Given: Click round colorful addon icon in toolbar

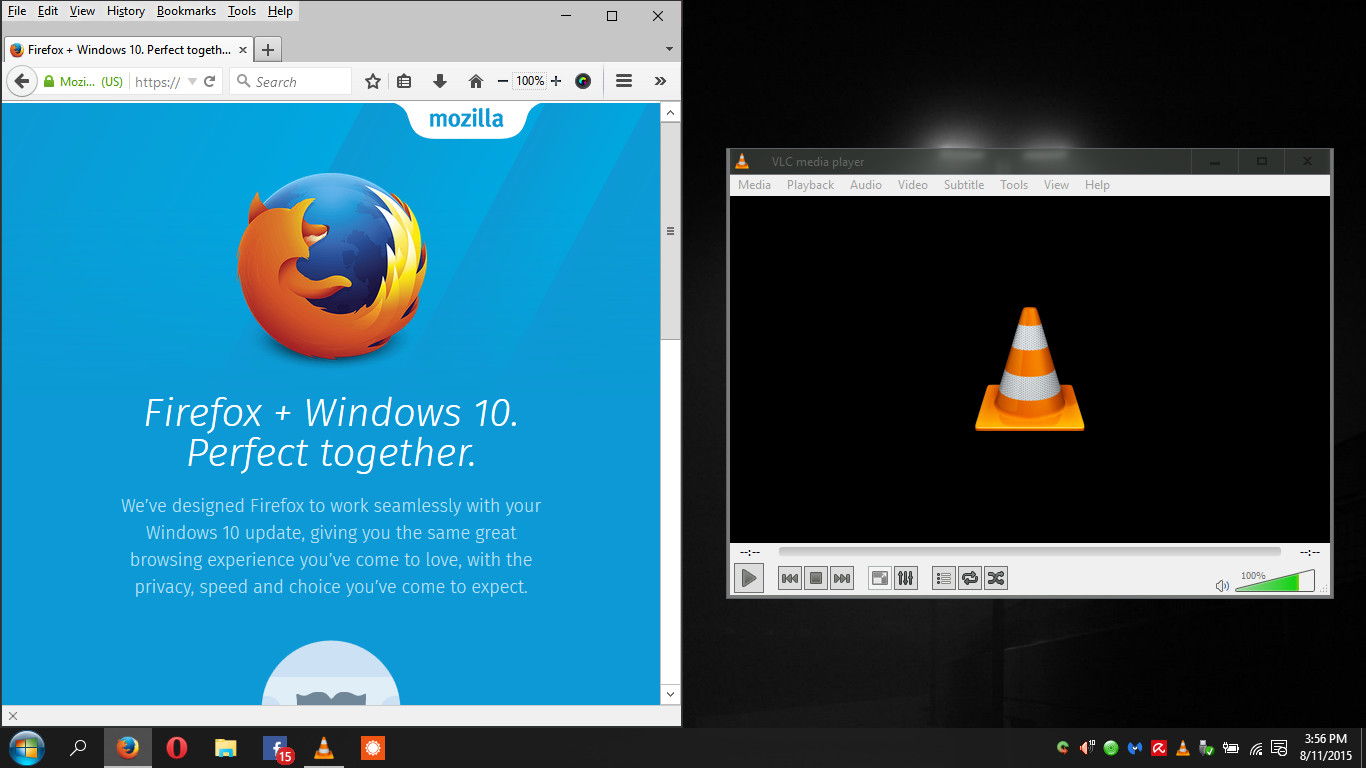Looking at the screenshot, I should pyautogui.click(x=583, y=82).
